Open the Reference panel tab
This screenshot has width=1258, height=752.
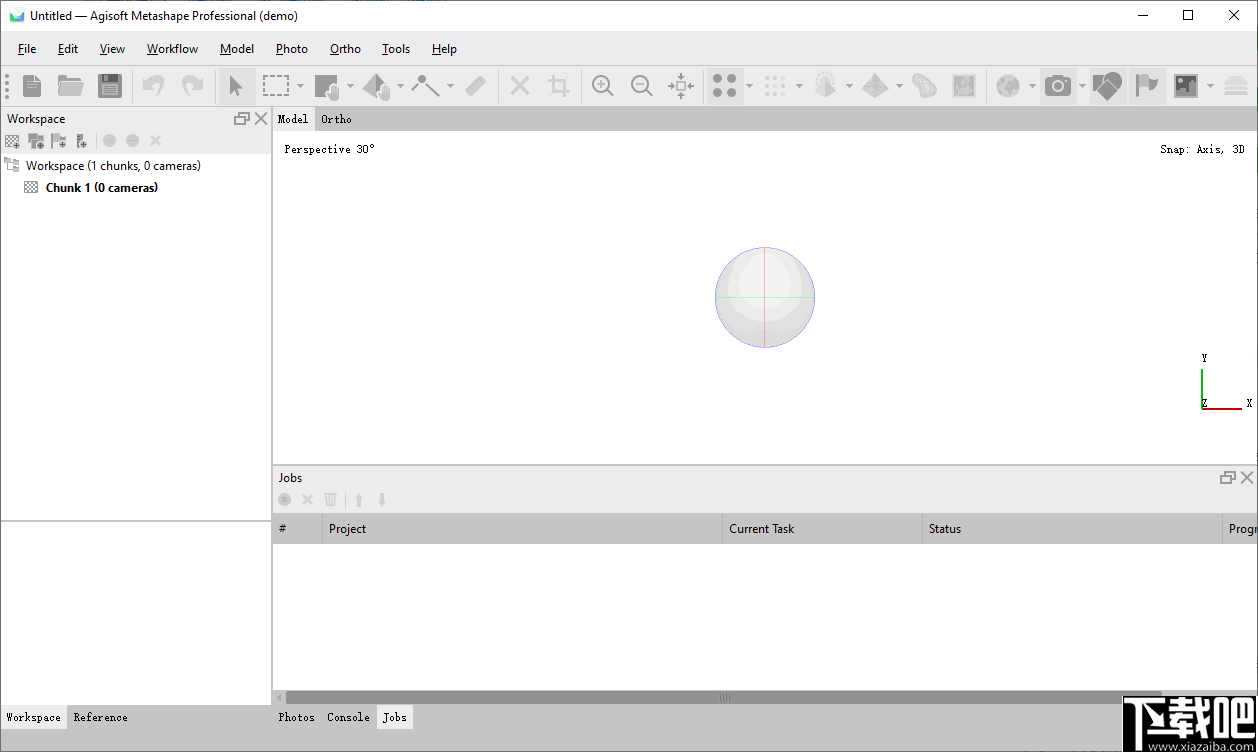tap(100, 716)
